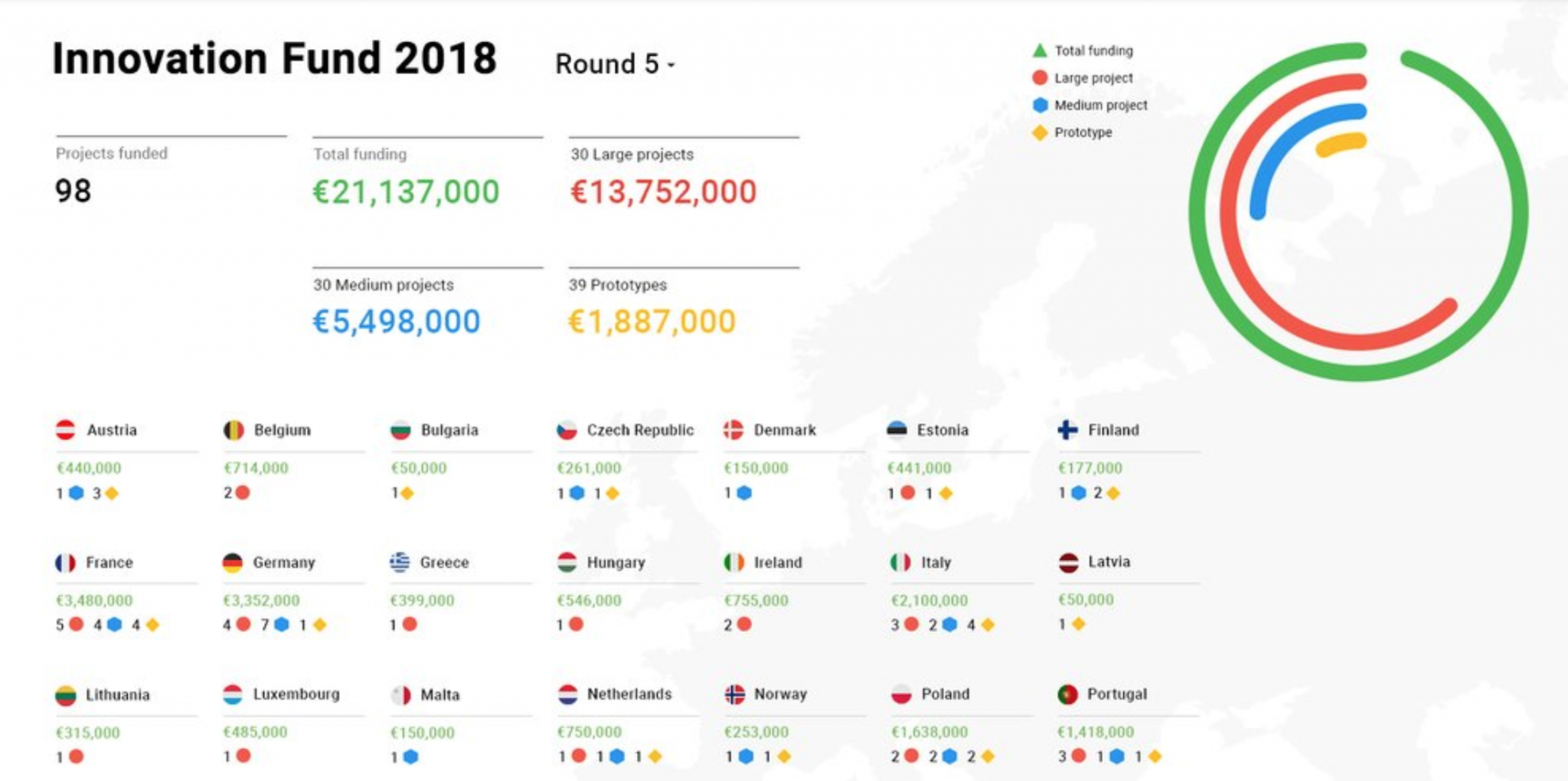Click the Germany flag icon
Image resolution: width=1568 pixels, height=781 pixels.
point(233,563)
